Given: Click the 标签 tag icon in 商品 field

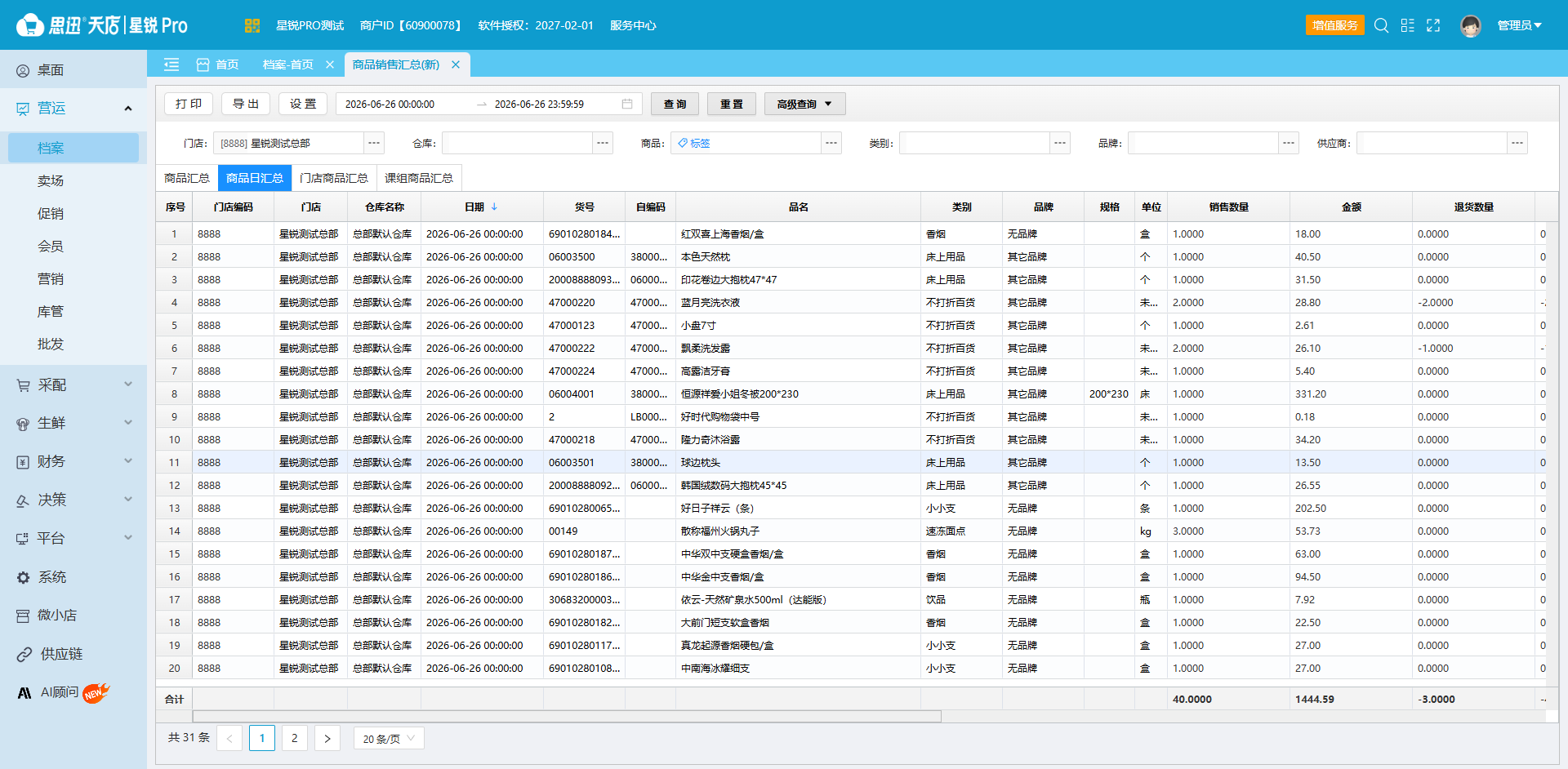Looking at the screenshot, I should (x=683, y=143).
